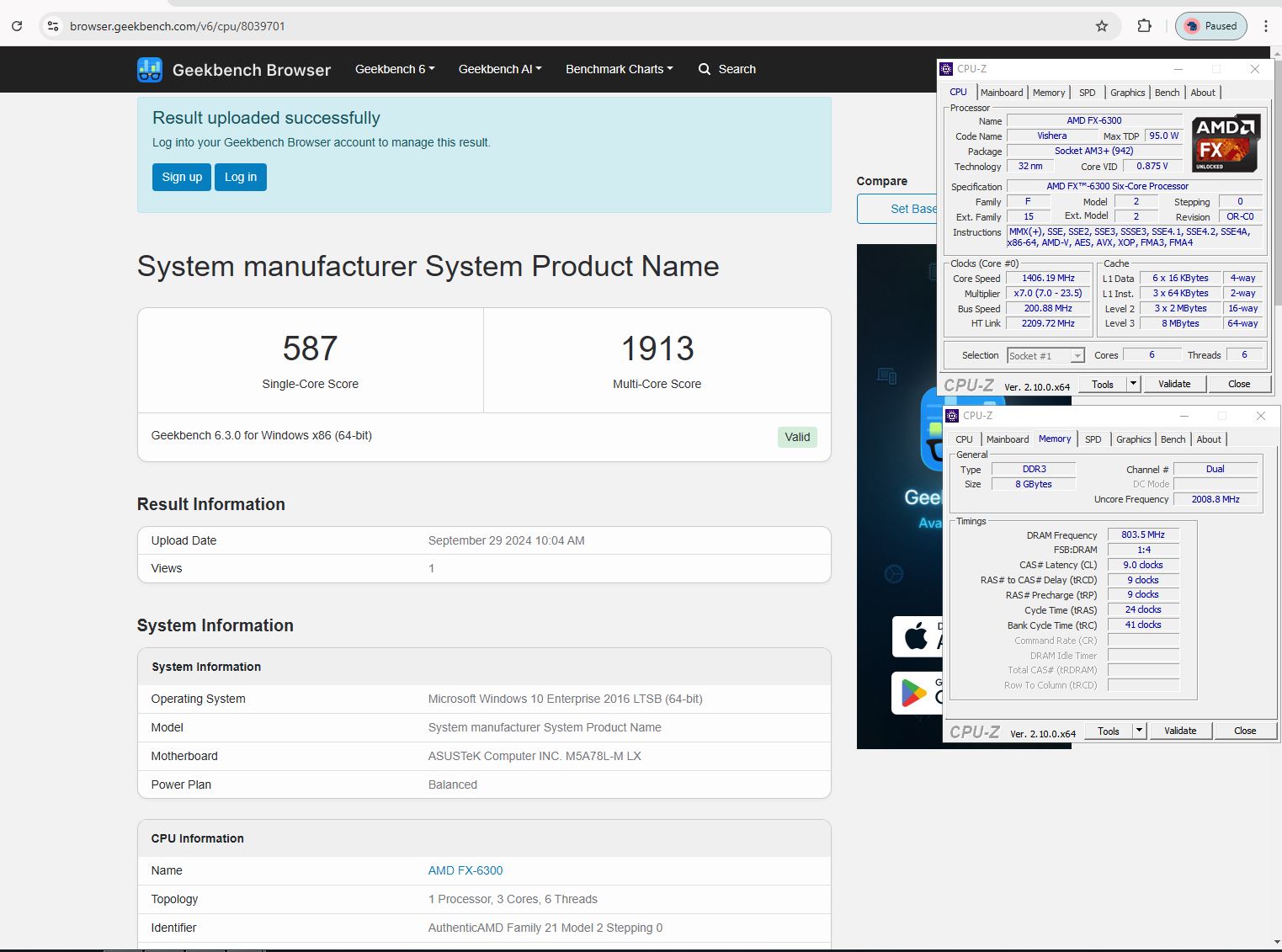Click the CPU-Z title bar icon of Memory window
Viewport: 1282px width, 952px height.
pos(953,416)
